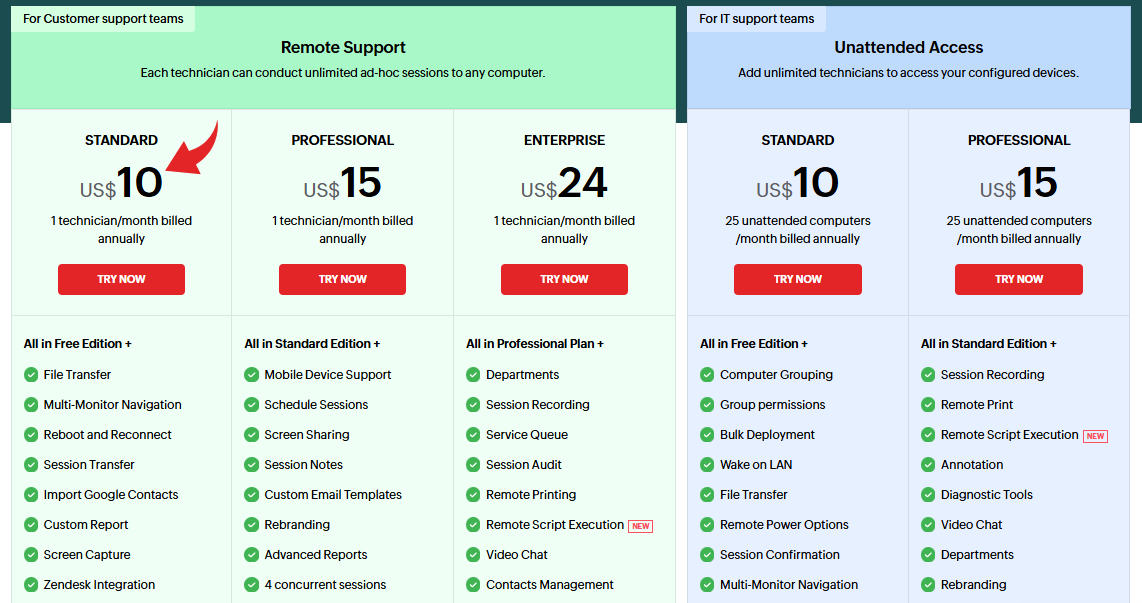This screenshot has width=1142, height=603.
Task: Click the check icon beside Mobile Device Support
Action: pyautogui.click(x=251, y=375)
